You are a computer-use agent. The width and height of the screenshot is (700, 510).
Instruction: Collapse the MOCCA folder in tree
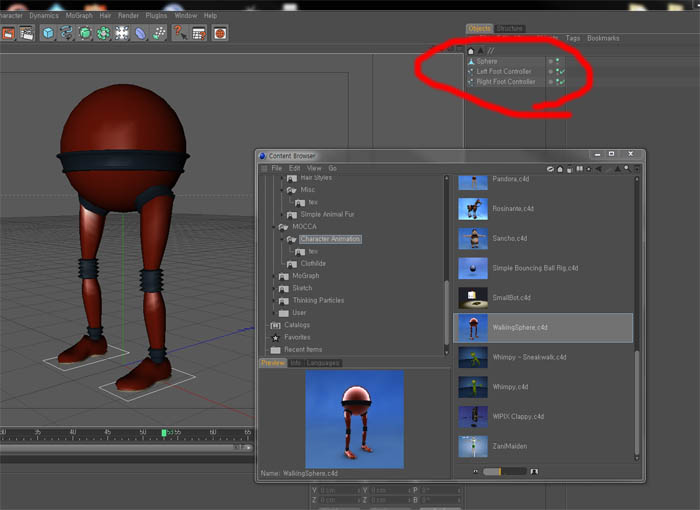pyautogui.click(x=274, y=227)
